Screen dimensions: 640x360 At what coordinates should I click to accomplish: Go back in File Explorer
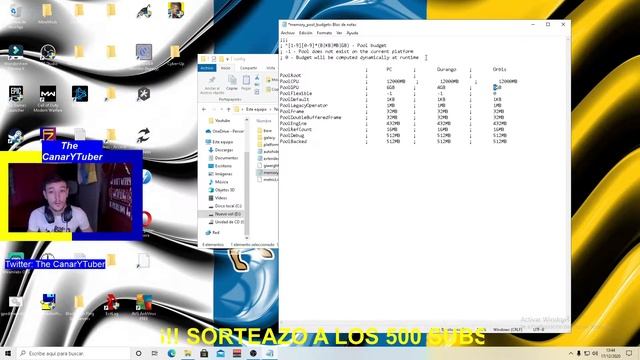coord(204,109)
